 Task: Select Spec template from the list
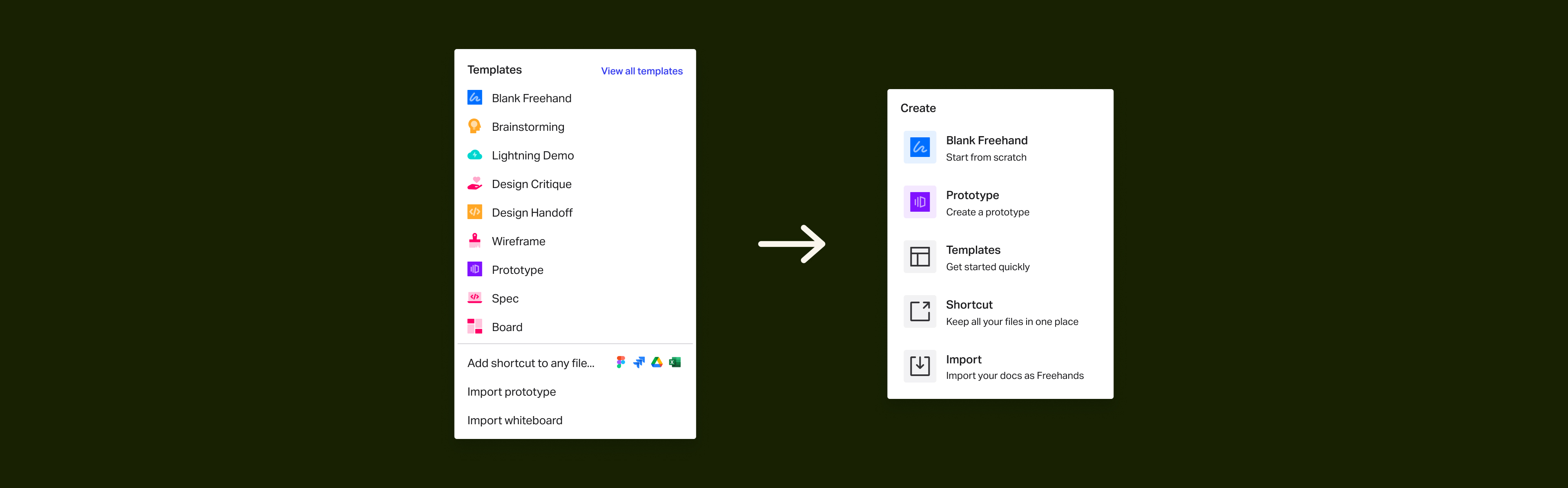point(505,298)
